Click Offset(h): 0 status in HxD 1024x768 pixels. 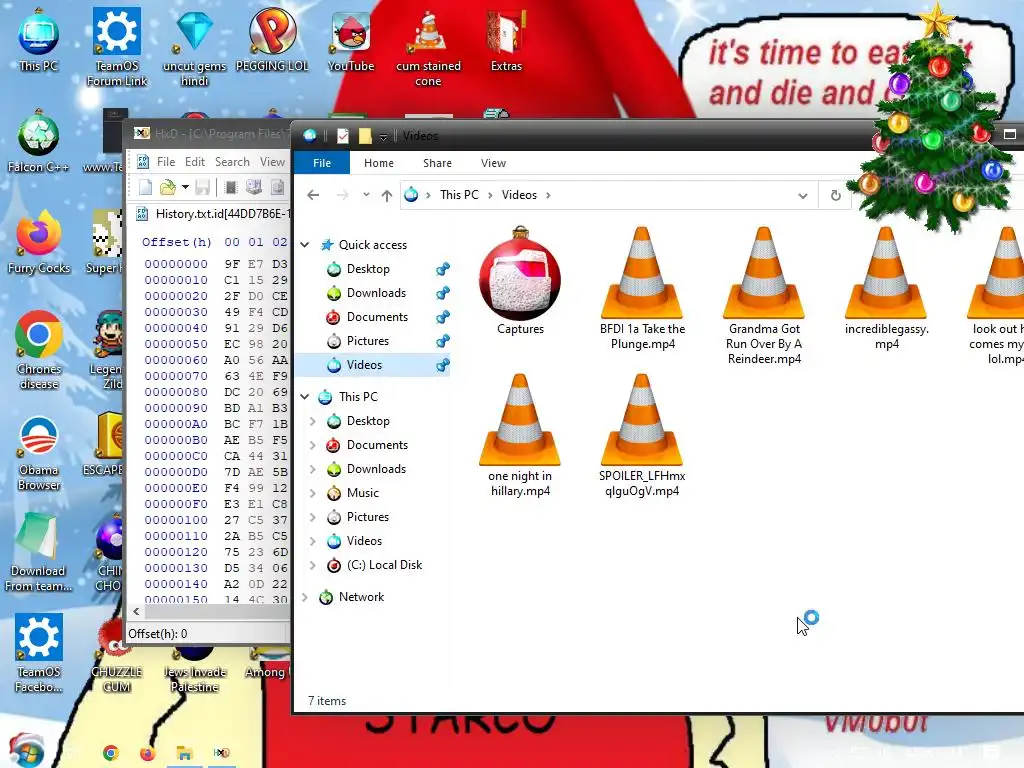point(157,634)
